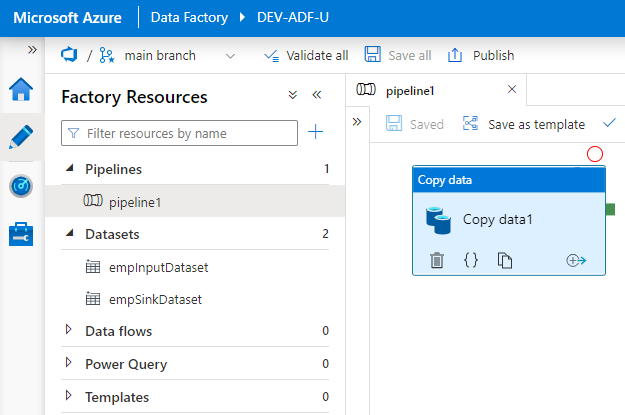Click the dataset icon beside empSinkDataset
The image size is (625, 415).
(93, 299)
